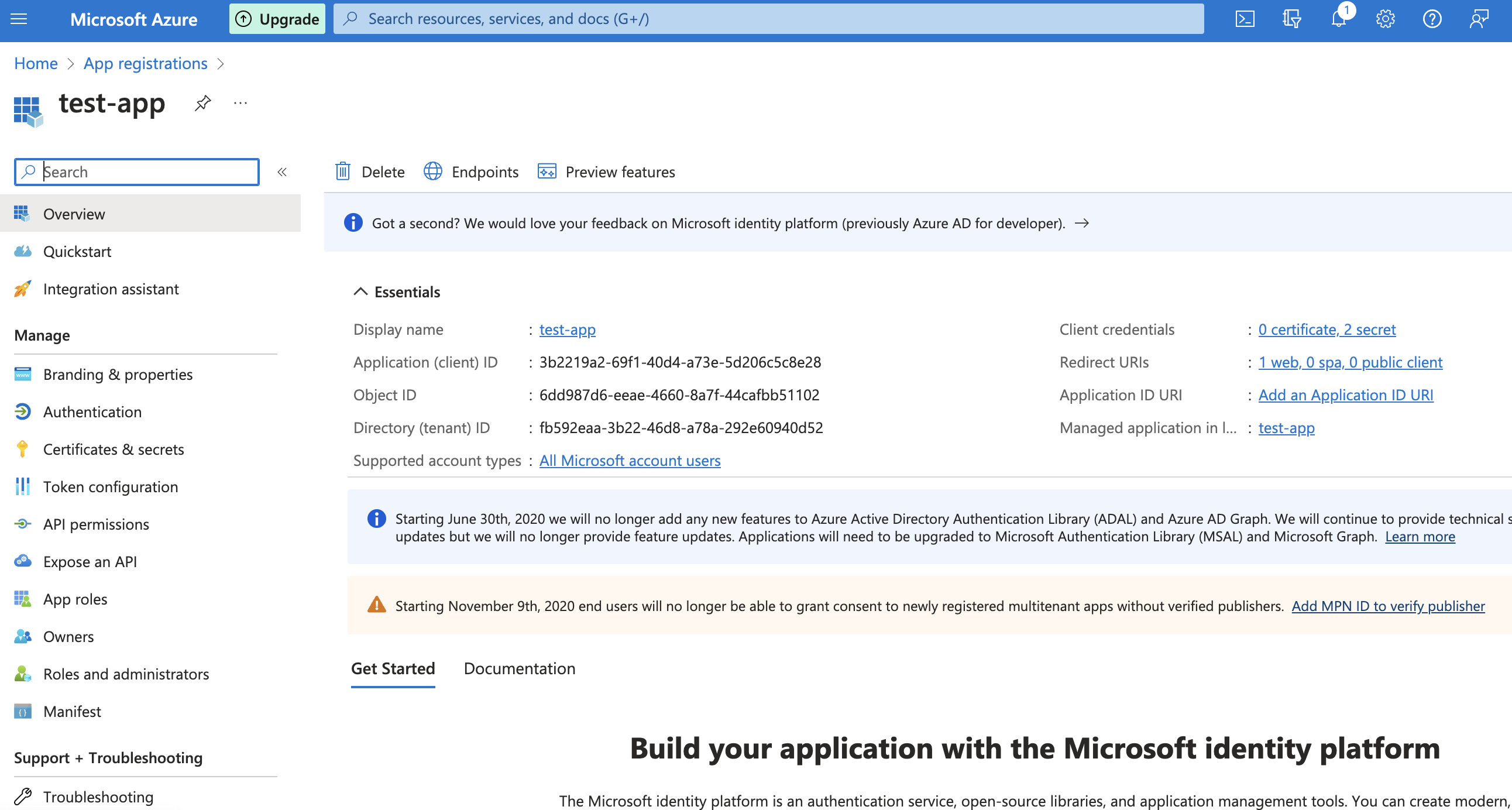Viewport: 1512px width, 810px height.
Task: Collapse the Essentials section chevron
Action: (x=360, y=291)
